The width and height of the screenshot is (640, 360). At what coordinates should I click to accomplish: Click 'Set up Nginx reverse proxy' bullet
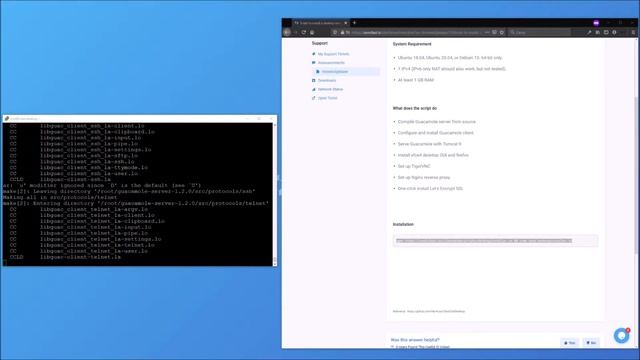click(424, 178)
